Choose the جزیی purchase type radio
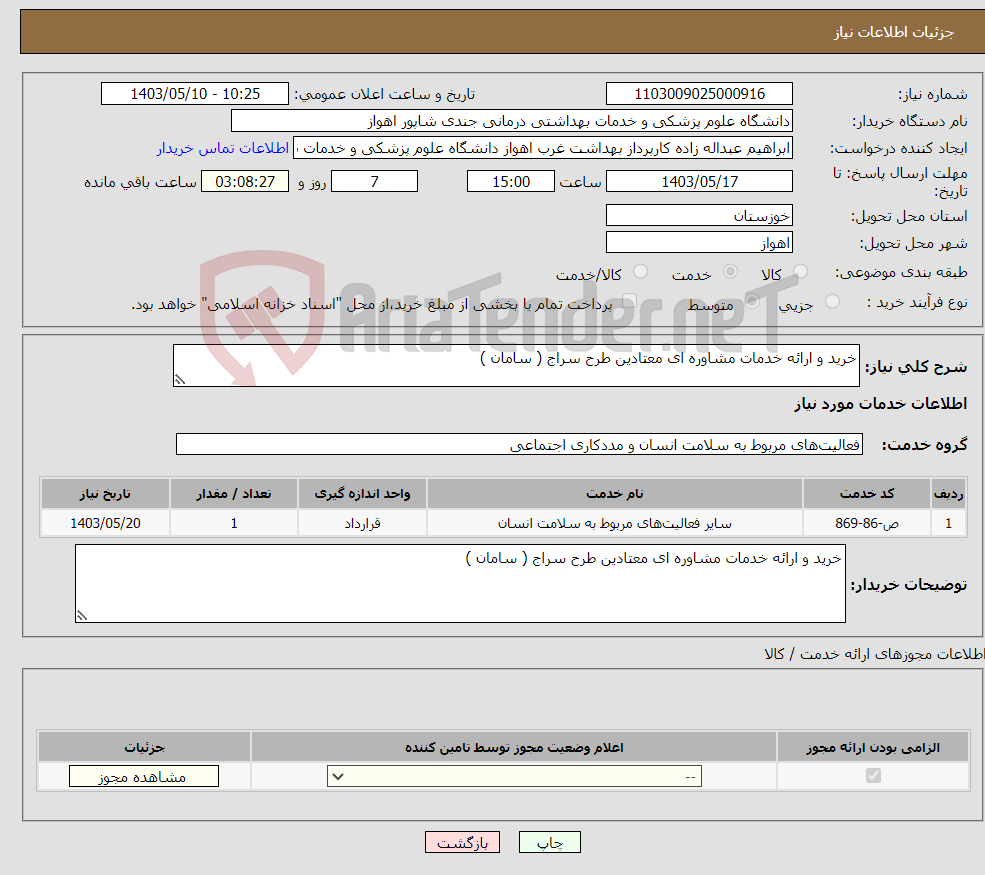This screenshot has width=985, height=875. coord(832,302)
